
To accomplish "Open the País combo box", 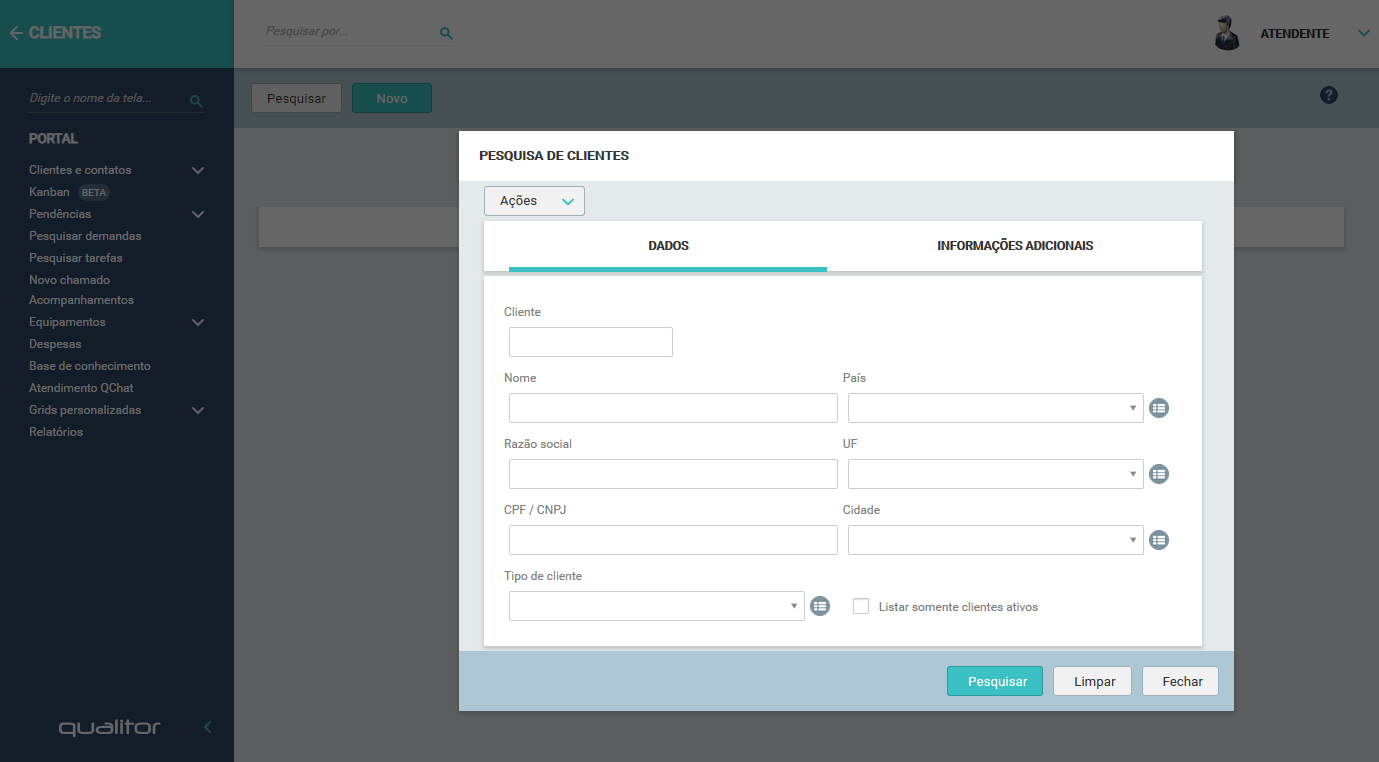I will click(x=996, y=408).
